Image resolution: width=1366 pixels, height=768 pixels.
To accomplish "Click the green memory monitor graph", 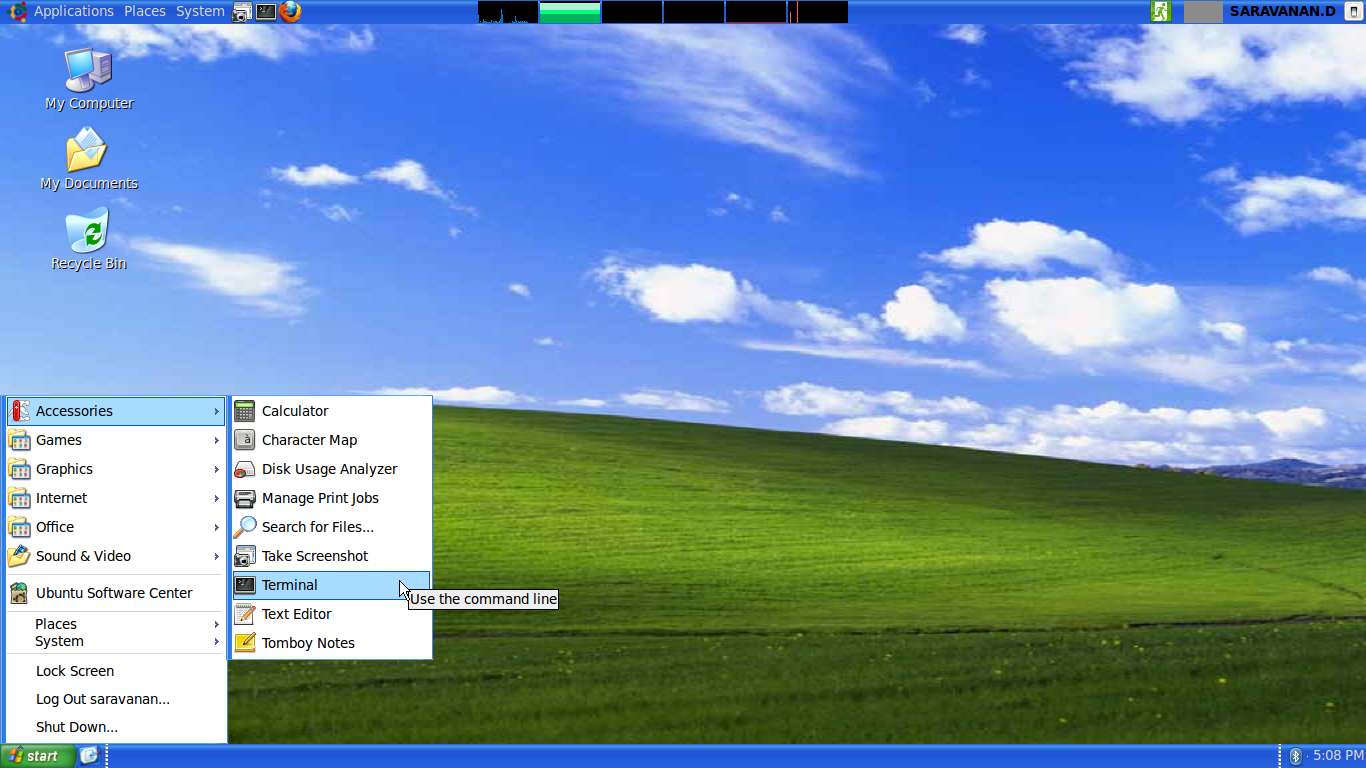I will tap(570, 12).
